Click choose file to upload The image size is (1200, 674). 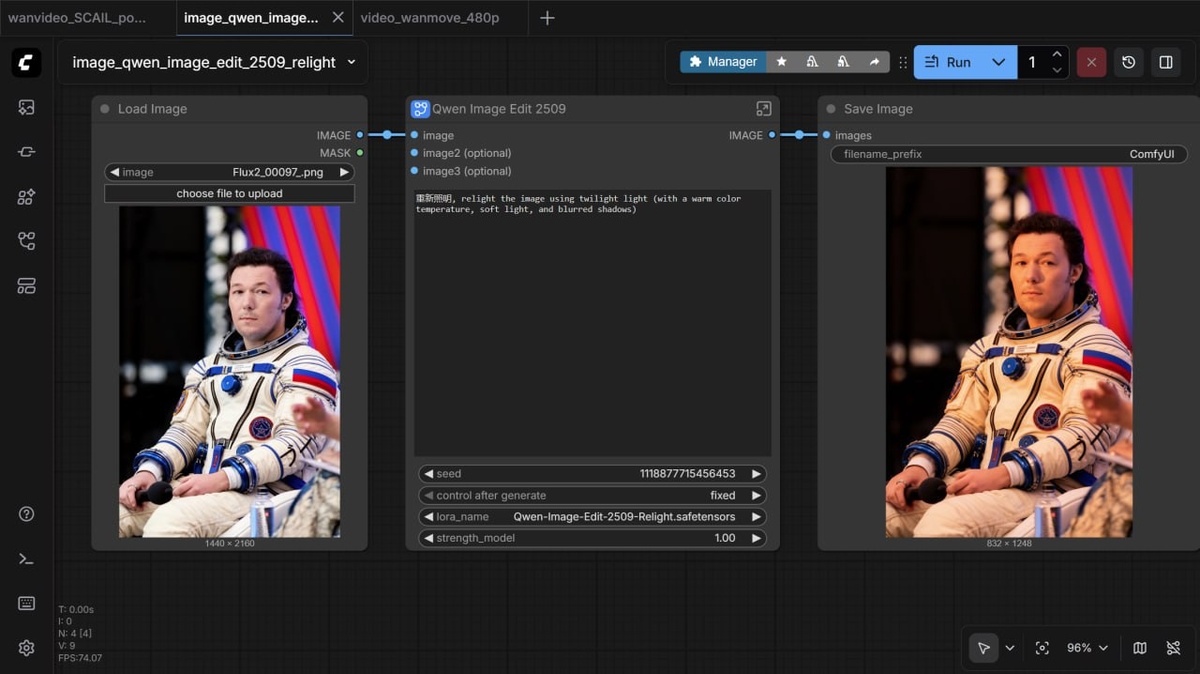(229, 193)
